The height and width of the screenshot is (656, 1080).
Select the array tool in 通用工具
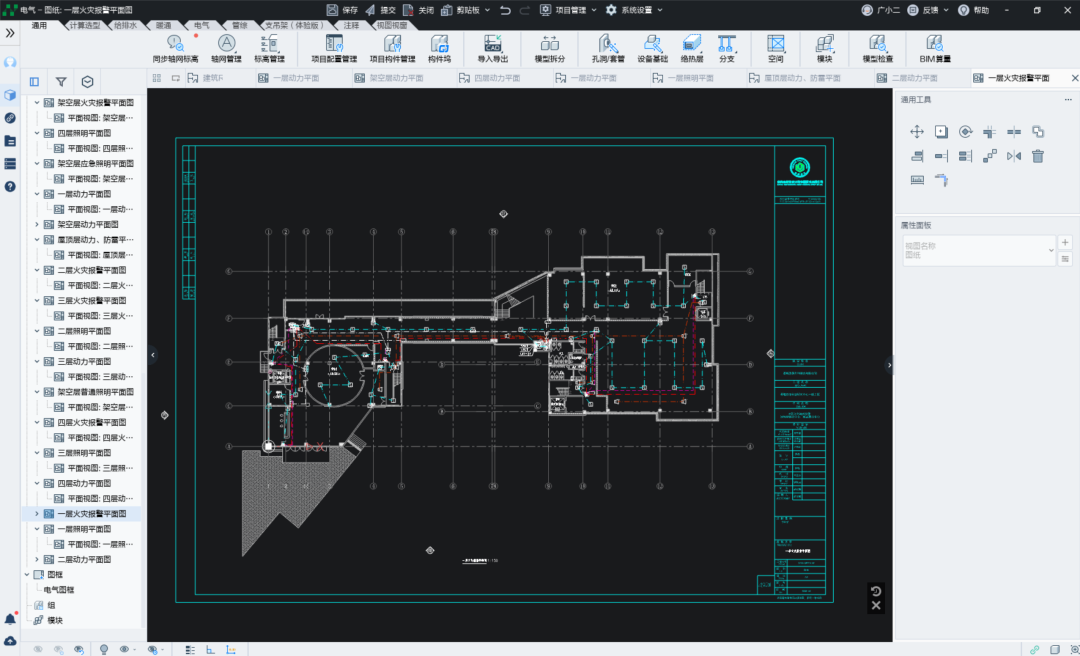[x=990, y=156]
